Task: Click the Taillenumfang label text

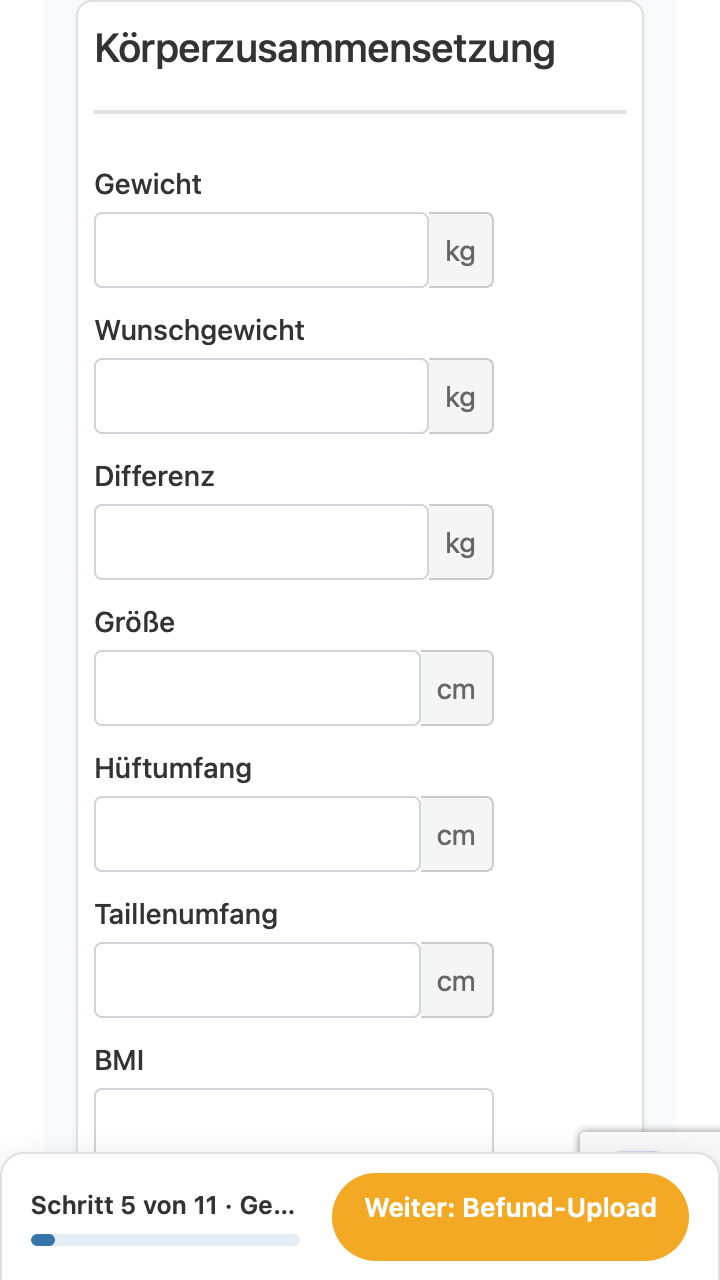Action: 186,915
